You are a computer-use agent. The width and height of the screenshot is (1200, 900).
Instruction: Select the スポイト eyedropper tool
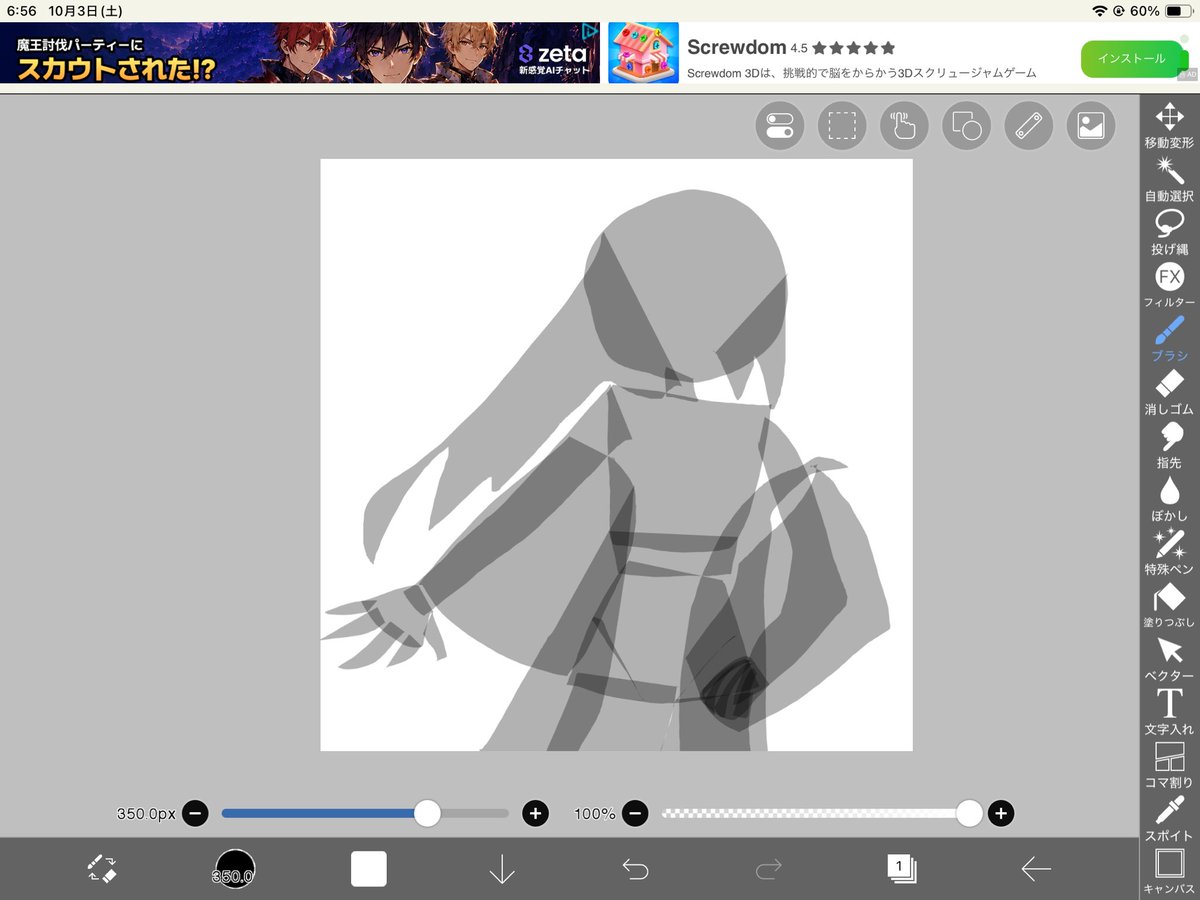tap(1169, 819)
